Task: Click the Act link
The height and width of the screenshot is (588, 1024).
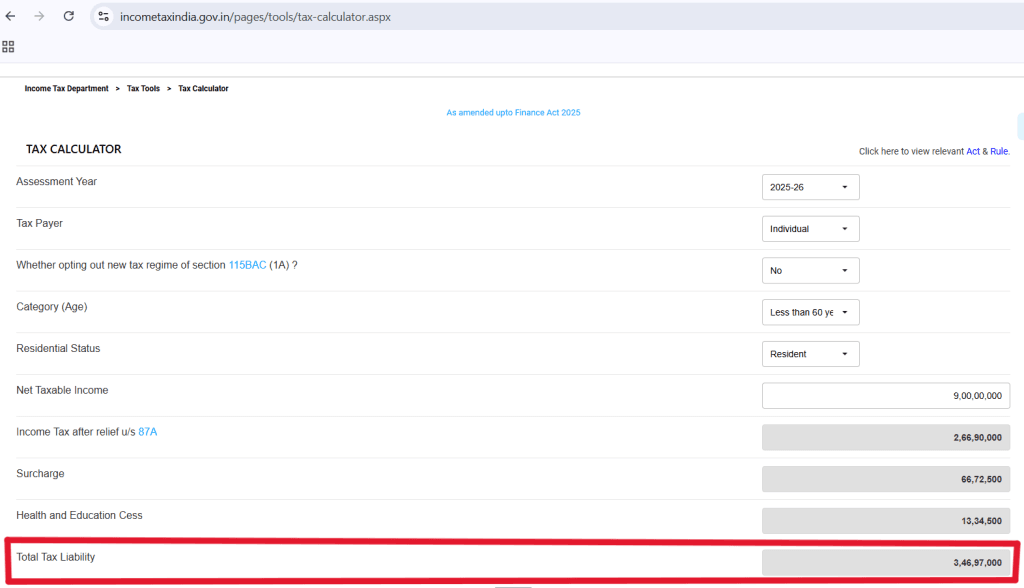Action: pos(973,152)
